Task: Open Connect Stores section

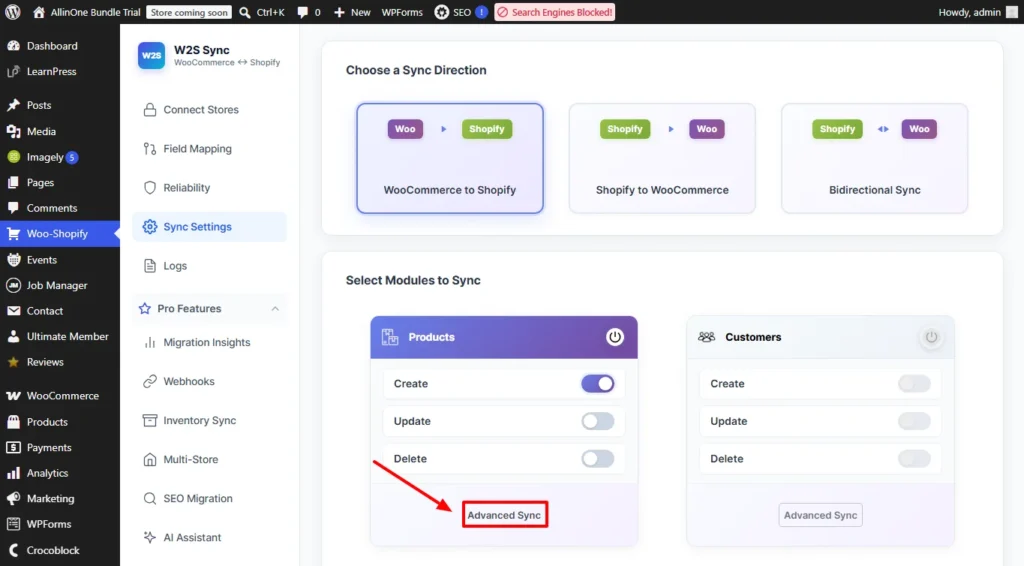Action: coord(209,110)
